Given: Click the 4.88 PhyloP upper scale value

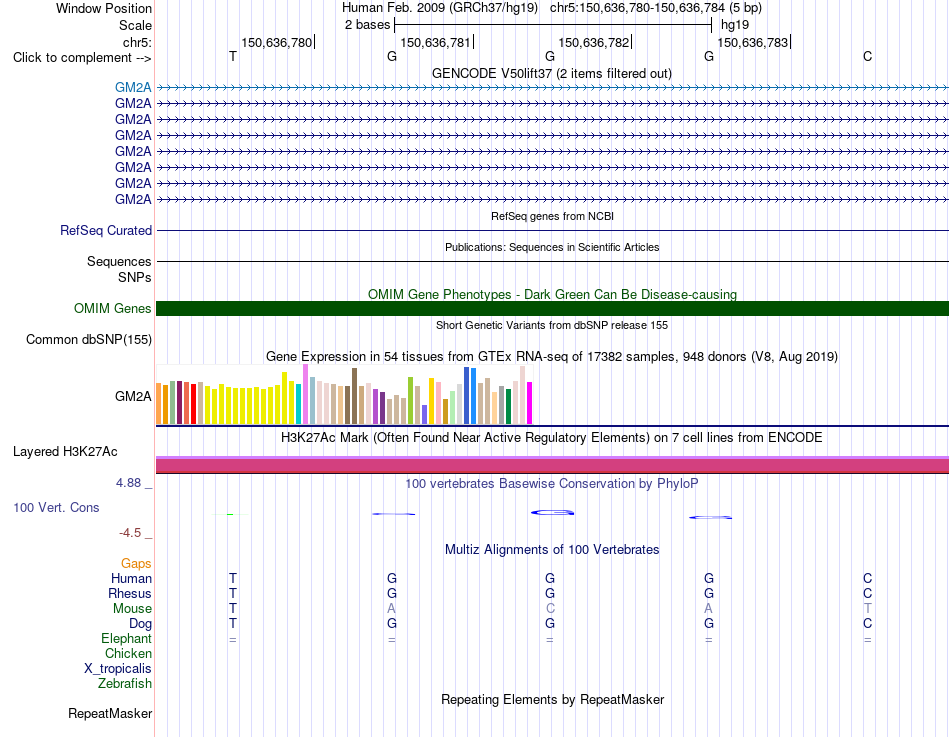Looking at the screenshot, I should pyautogui.click(x=128, y=483).
